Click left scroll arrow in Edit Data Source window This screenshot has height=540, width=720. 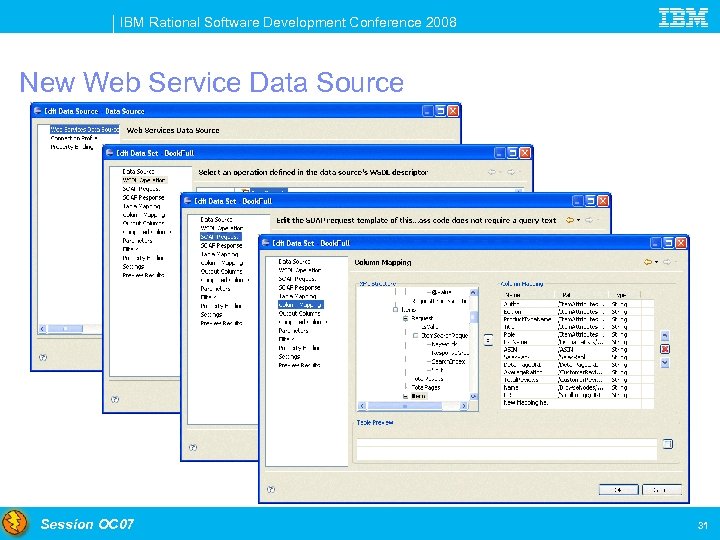pyautogui.click(x=43, y=329)
